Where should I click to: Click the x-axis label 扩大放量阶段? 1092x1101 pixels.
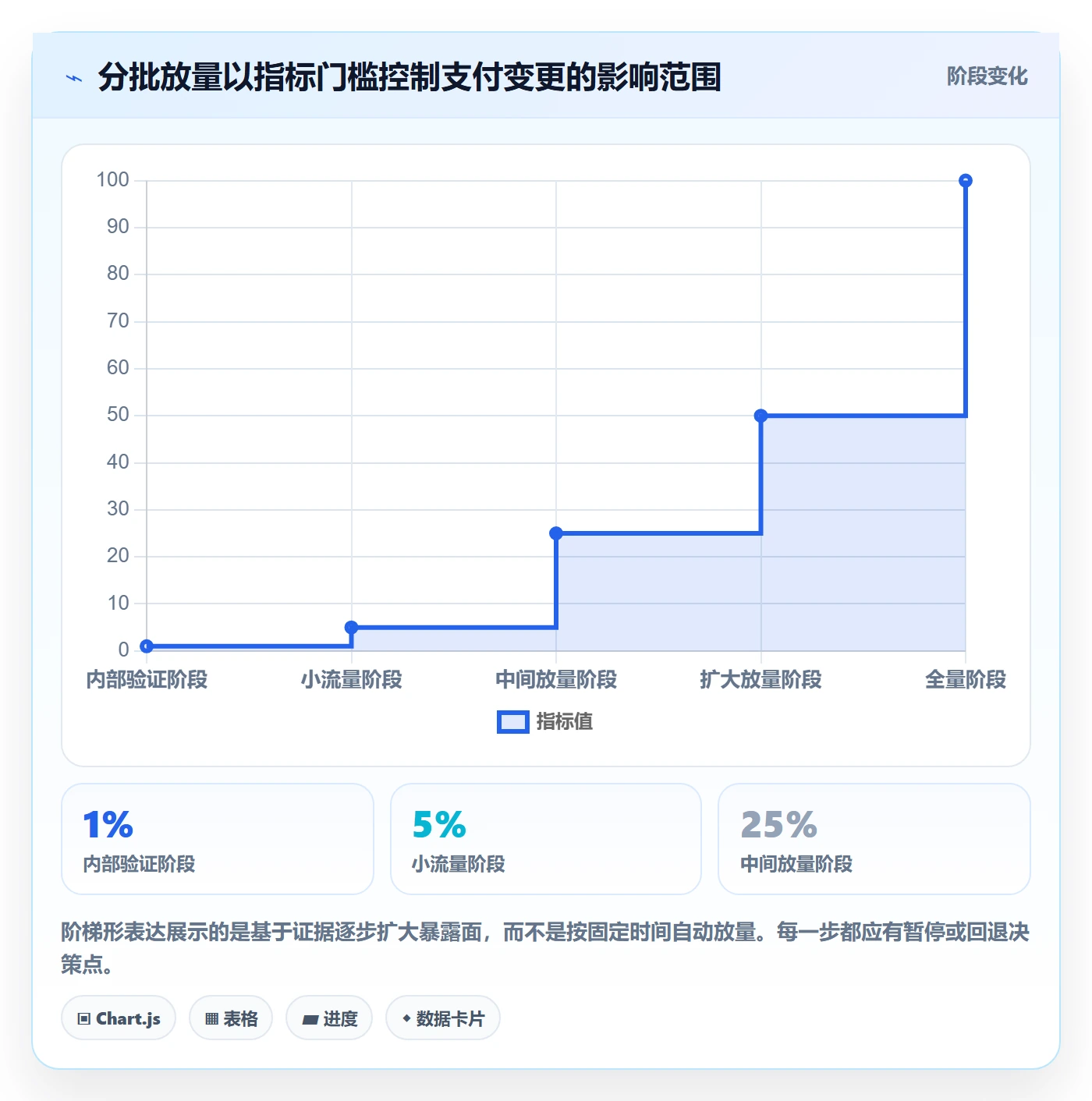(761, 680)
